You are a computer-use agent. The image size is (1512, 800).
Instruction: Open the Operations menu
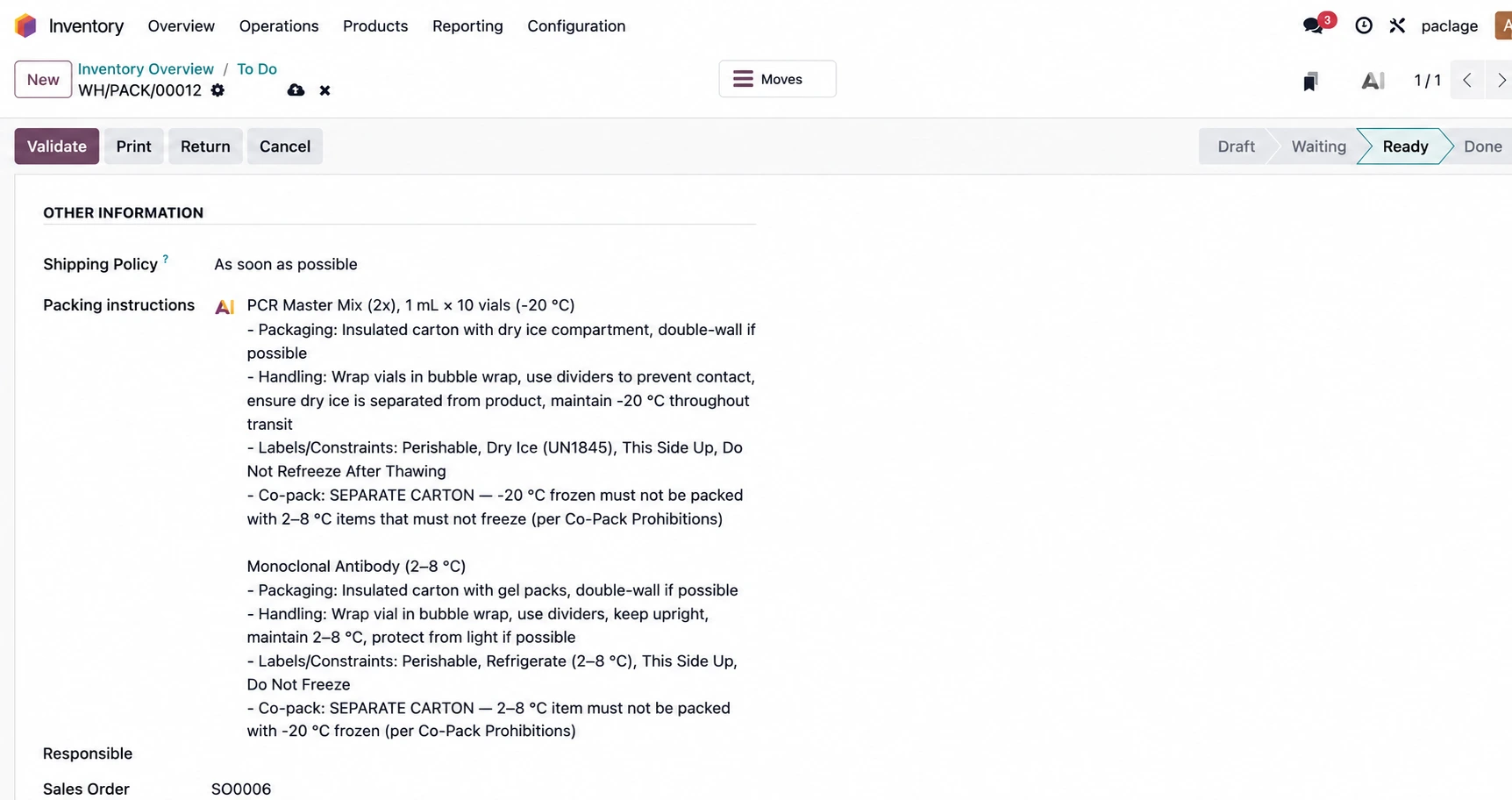click(x=279, y=26)
